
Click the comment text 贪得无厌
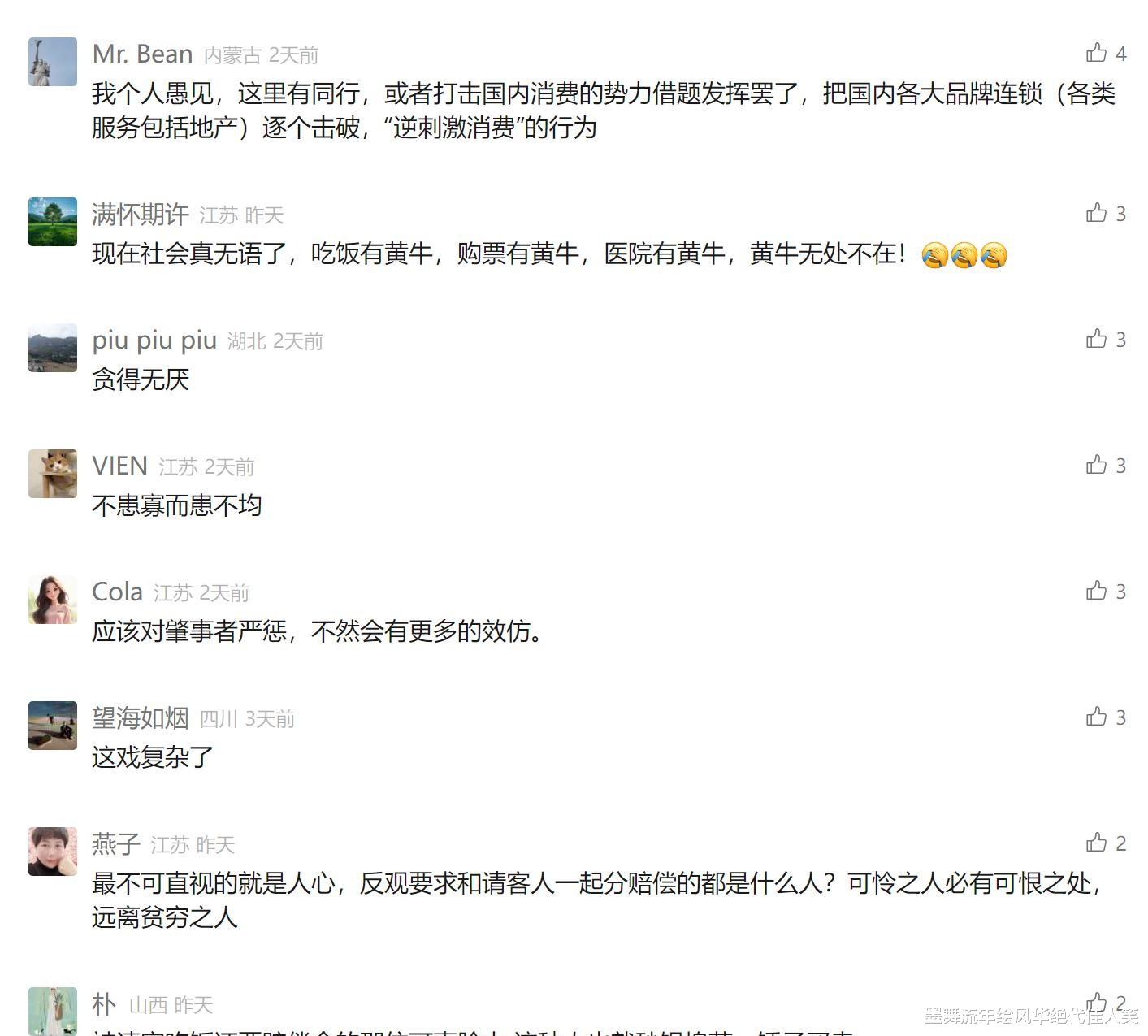[x=141, y=379]
